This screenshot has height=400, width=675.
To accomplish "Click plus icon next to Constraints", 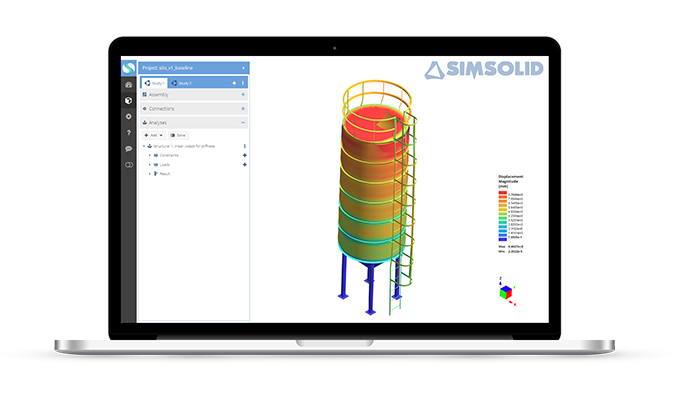I will (244, 155).
